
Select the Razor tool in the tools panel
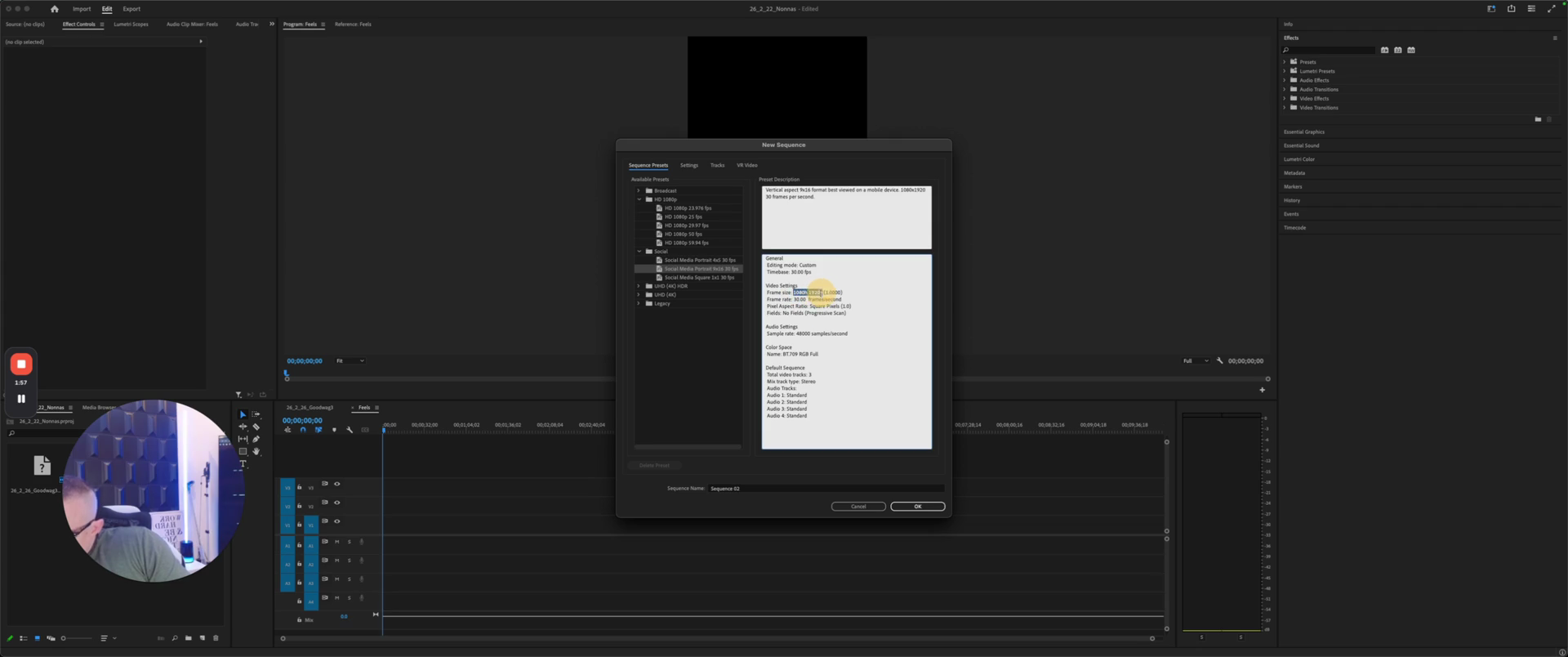coord(256,427)
